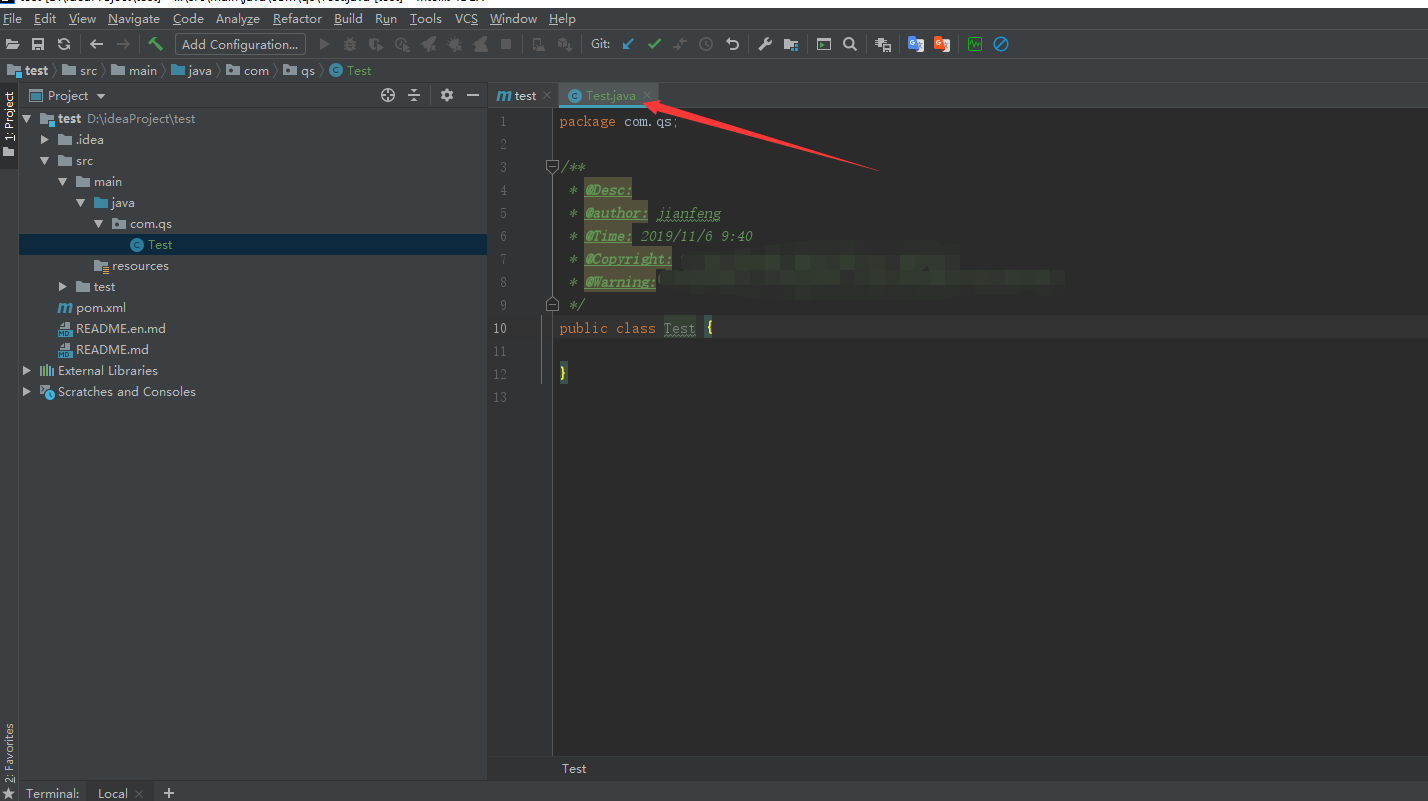This screenshot has height=801, width=1428.
Task: Click the Run play icon
Action: [x=324, y=44]
